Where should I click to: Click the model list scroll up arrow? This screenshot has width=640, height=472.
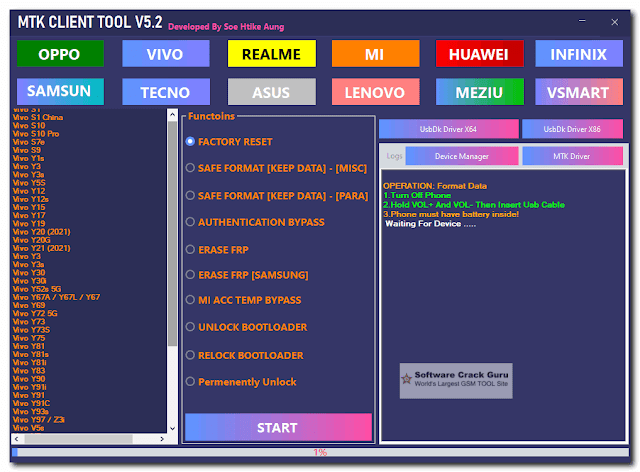coord(172,114)
